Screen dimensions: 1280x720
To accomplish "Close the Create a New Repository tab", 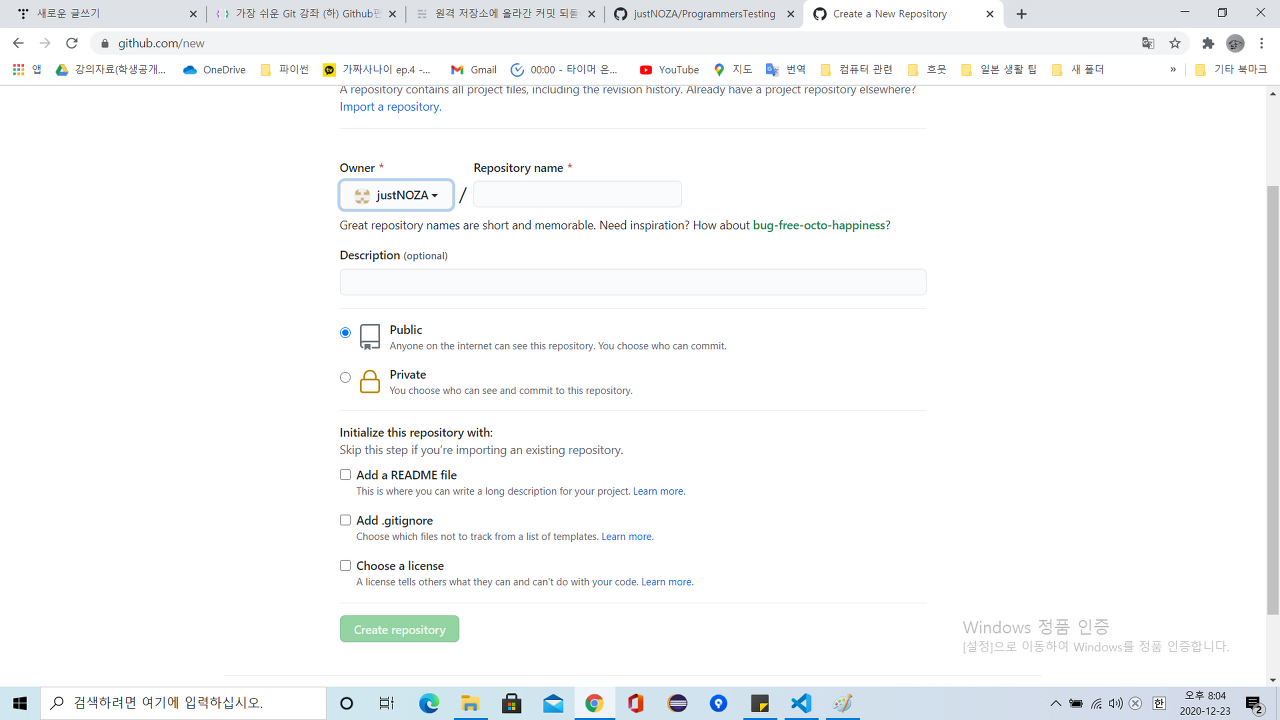I will pos(991,14).
